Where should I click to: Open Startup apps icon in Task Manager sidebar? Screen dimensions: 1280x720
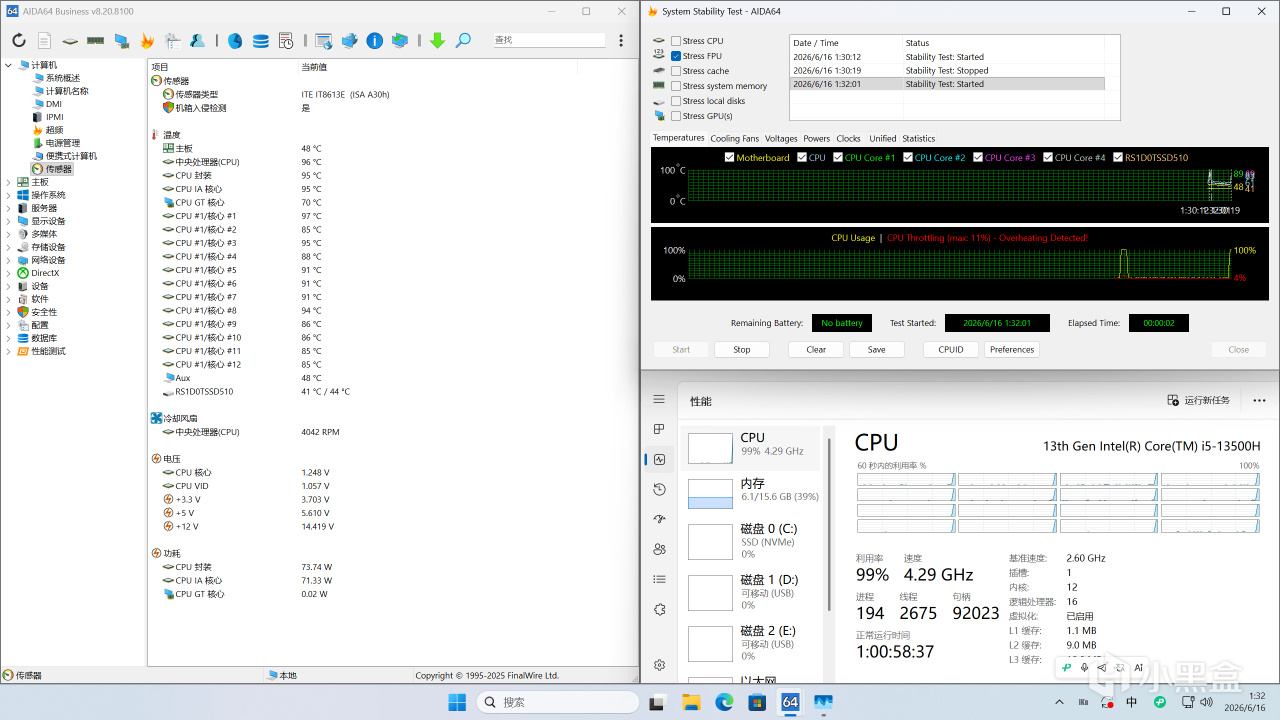point(659,519)
